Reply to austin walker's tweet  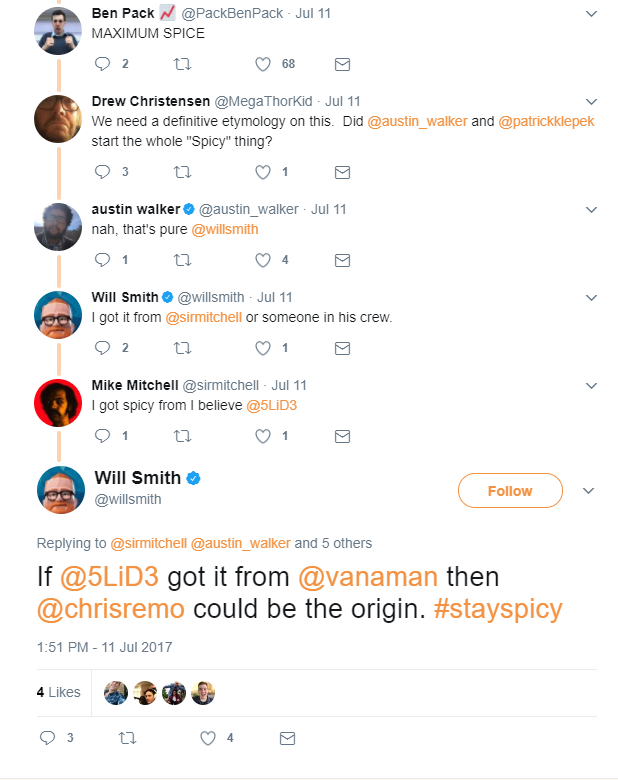tap(101, 260)
